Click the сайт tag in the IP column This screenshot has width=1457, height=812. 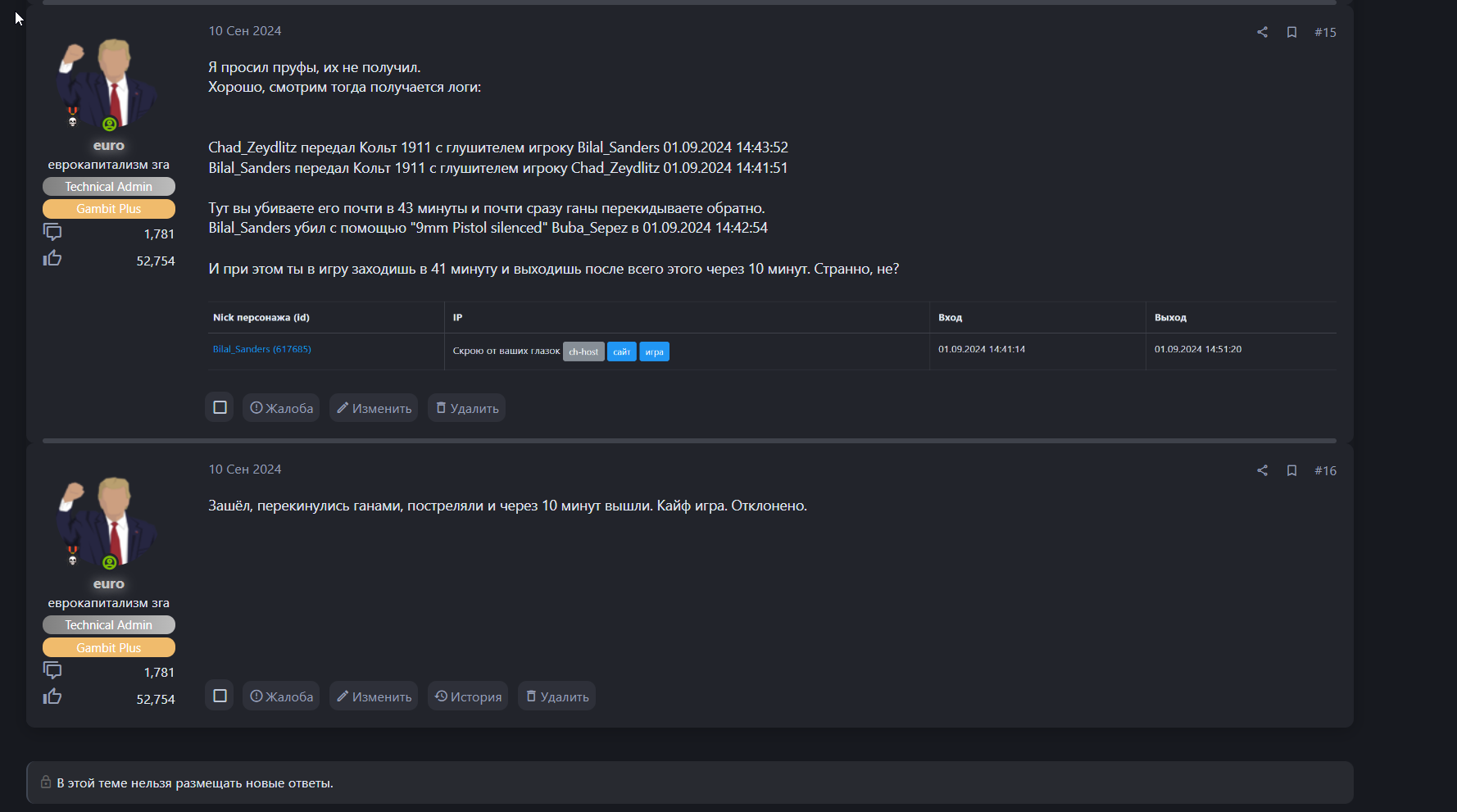(x=621, y=352)
